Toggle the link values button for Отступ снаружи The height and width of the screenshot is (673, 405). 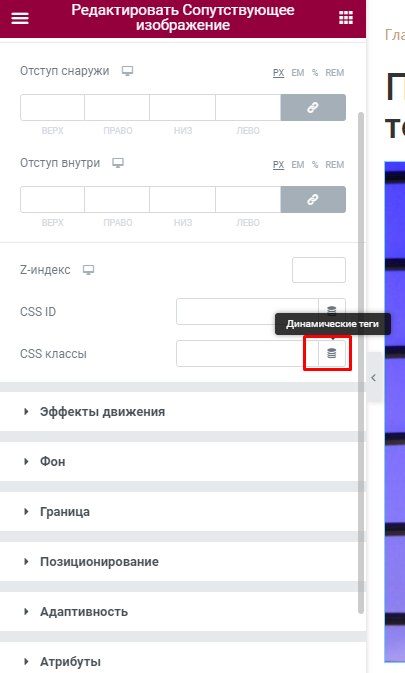coord(313,107)
